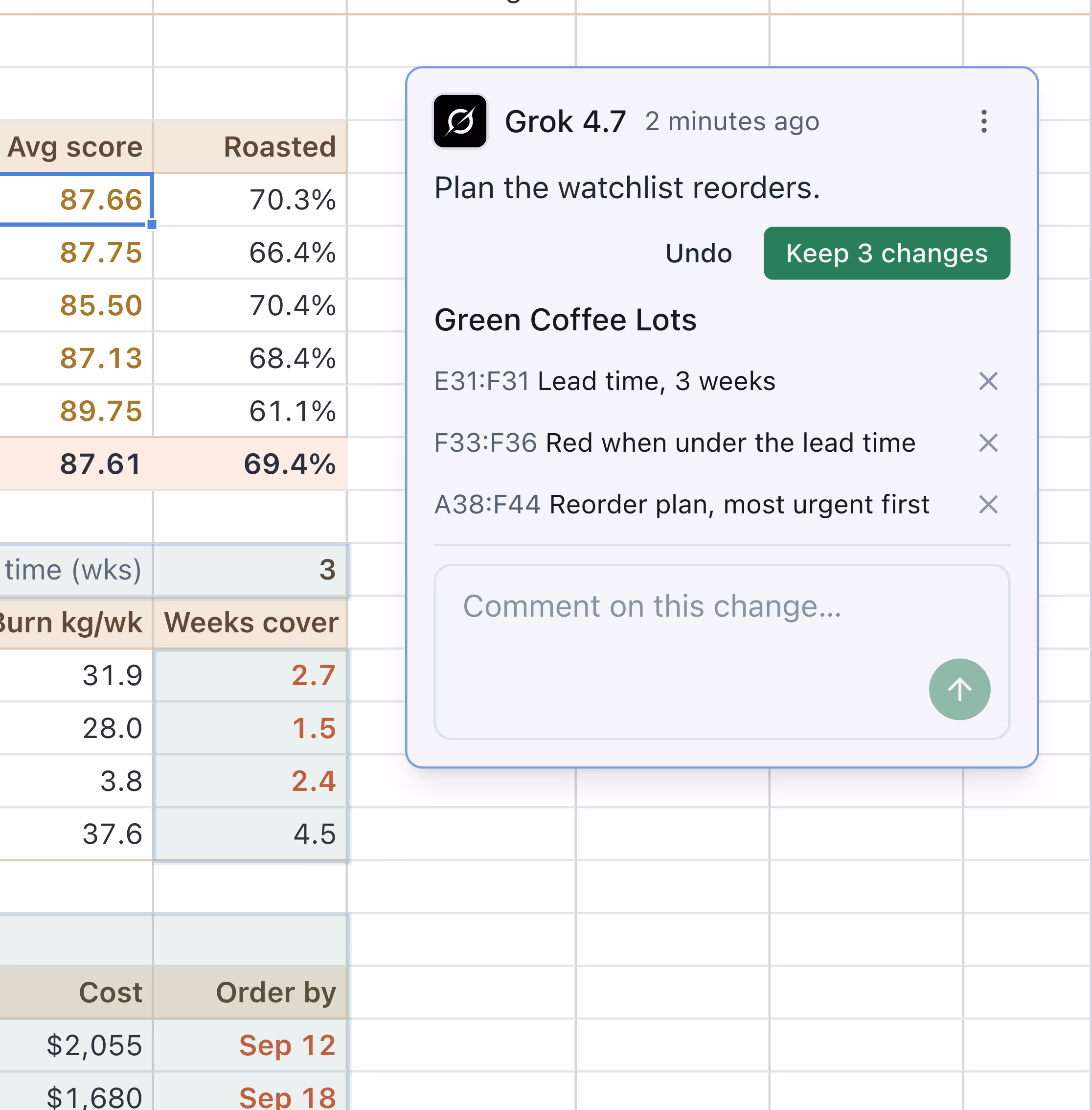The height and width of the screenshot is (1110, 1092).
Task: Click the Roasted column header
Action: pyautogui.click(x=250, y=147)
